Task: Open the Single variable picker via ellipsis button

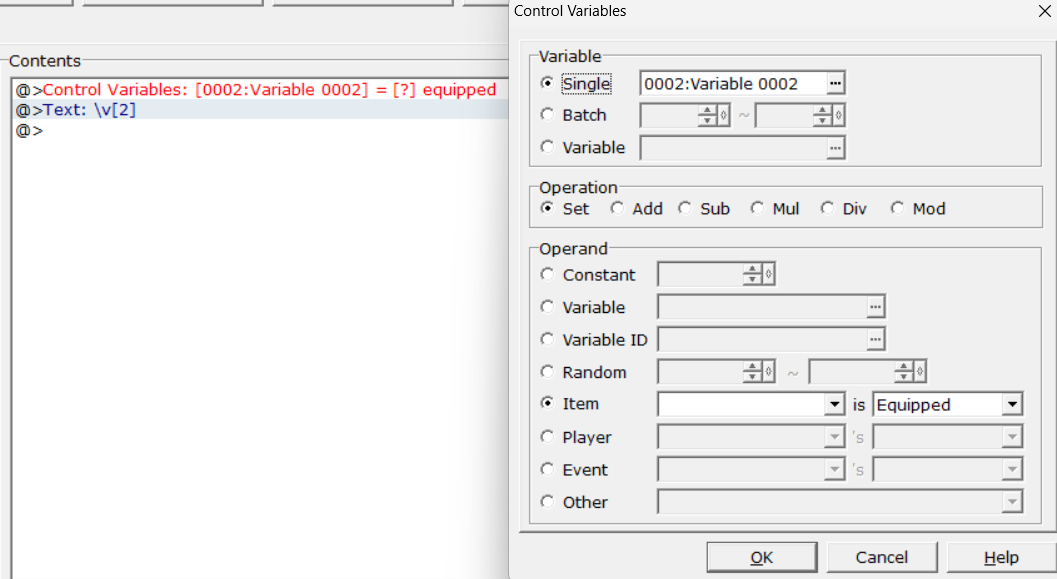Action: point(836,83)
